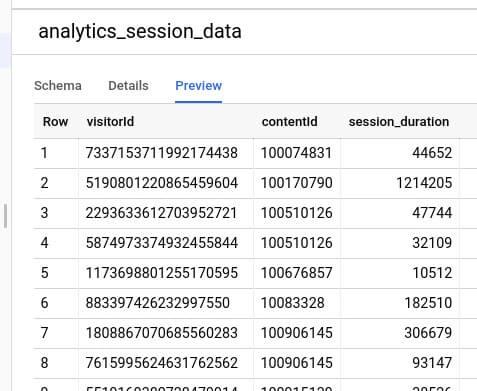Image resolution: width=477 pixels, height=391 pixels.
Task: Click the Row column header
Action: point(56,122)
